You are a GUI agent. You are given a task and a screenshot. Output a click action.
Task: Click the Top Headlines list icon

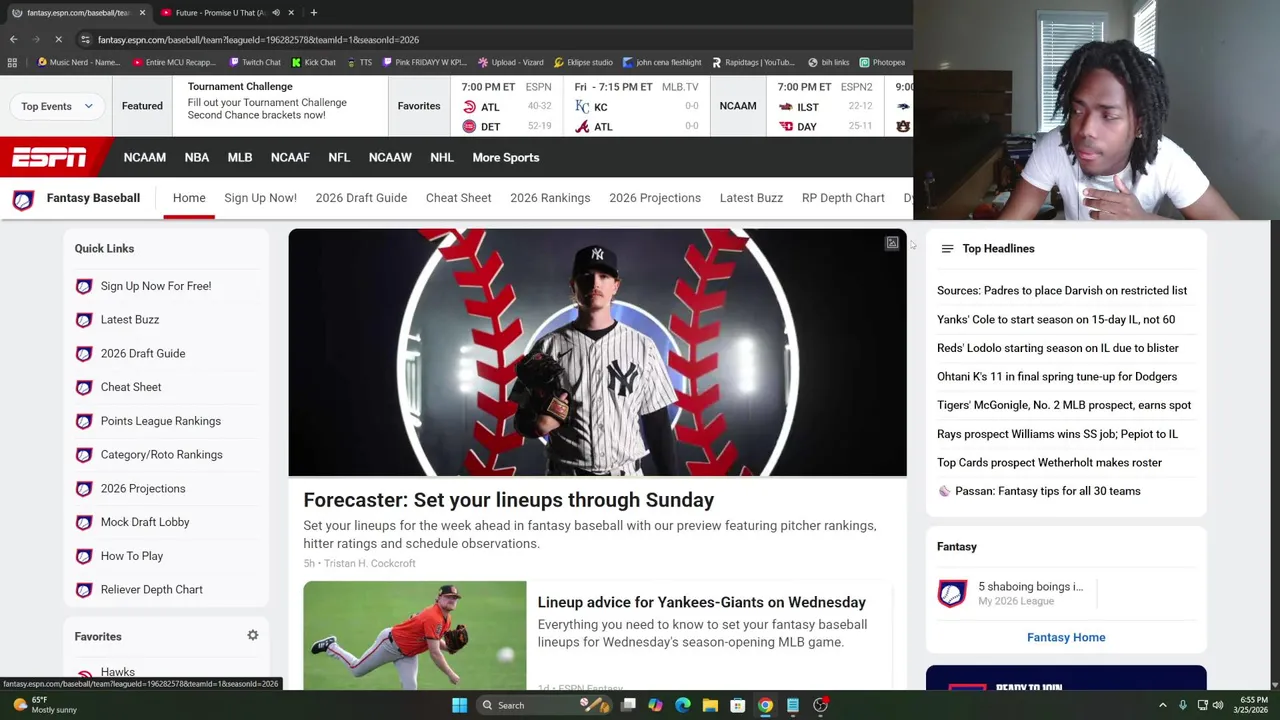pos(947,249)
